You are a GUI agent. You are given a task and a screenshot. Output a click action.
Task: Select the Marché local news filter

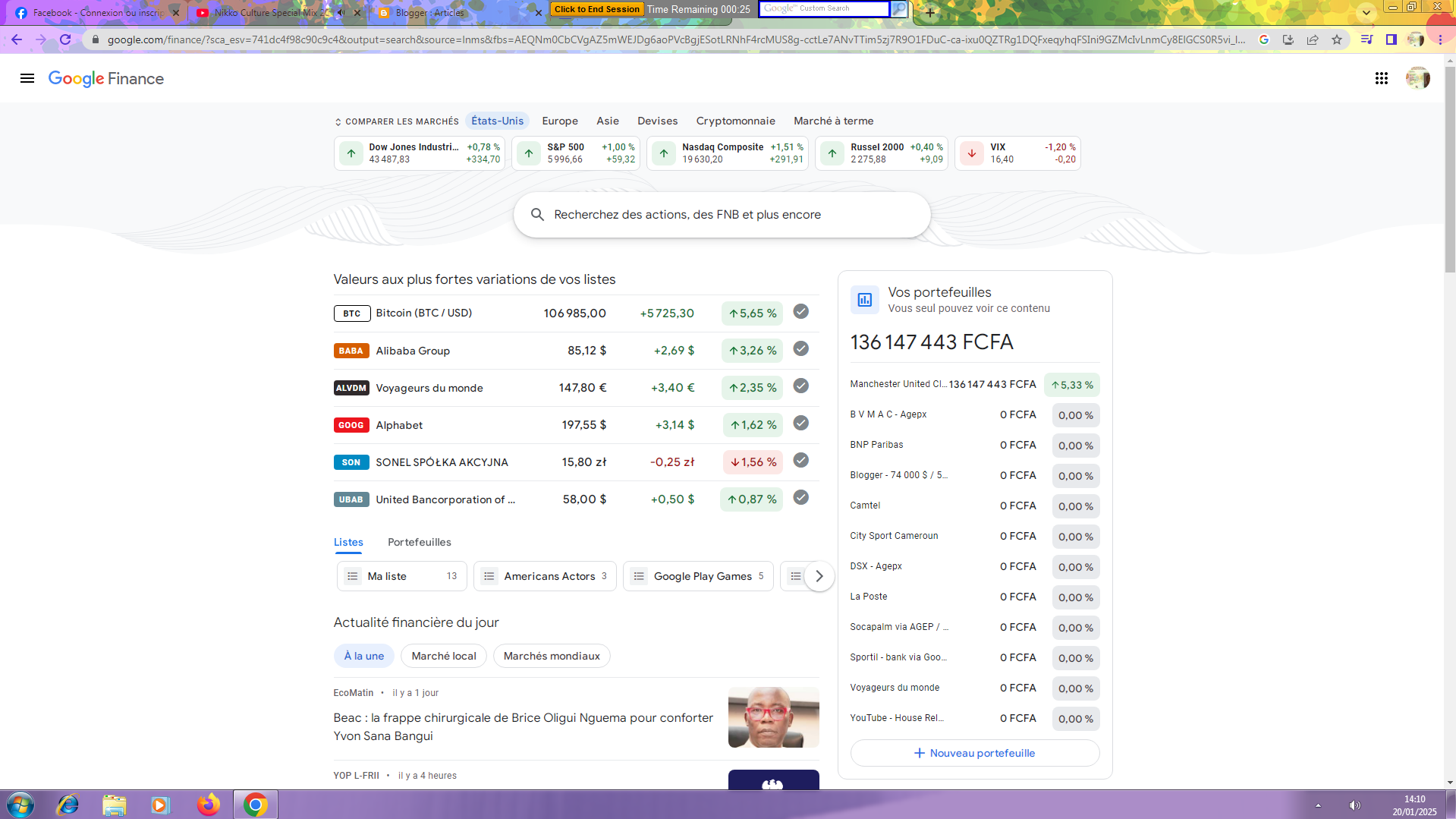(x=444, y=656)
